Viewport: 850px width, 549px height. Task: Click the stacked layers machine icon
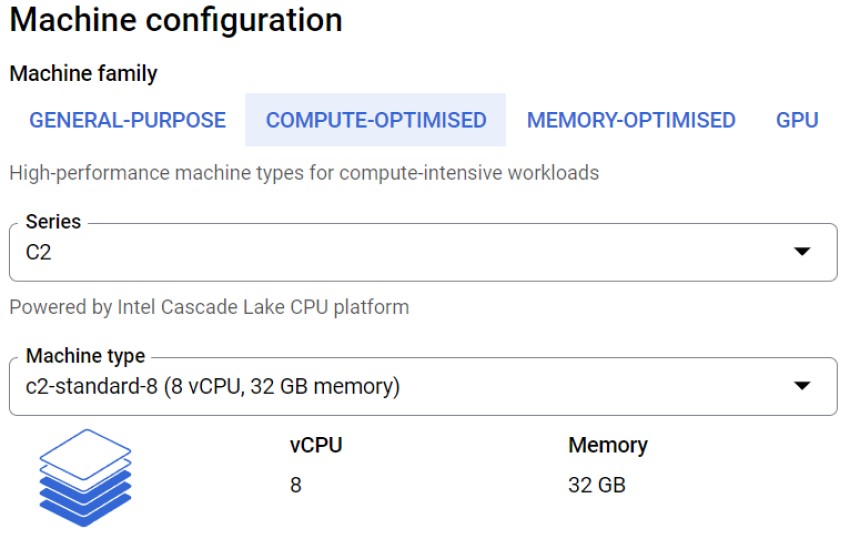85,478
